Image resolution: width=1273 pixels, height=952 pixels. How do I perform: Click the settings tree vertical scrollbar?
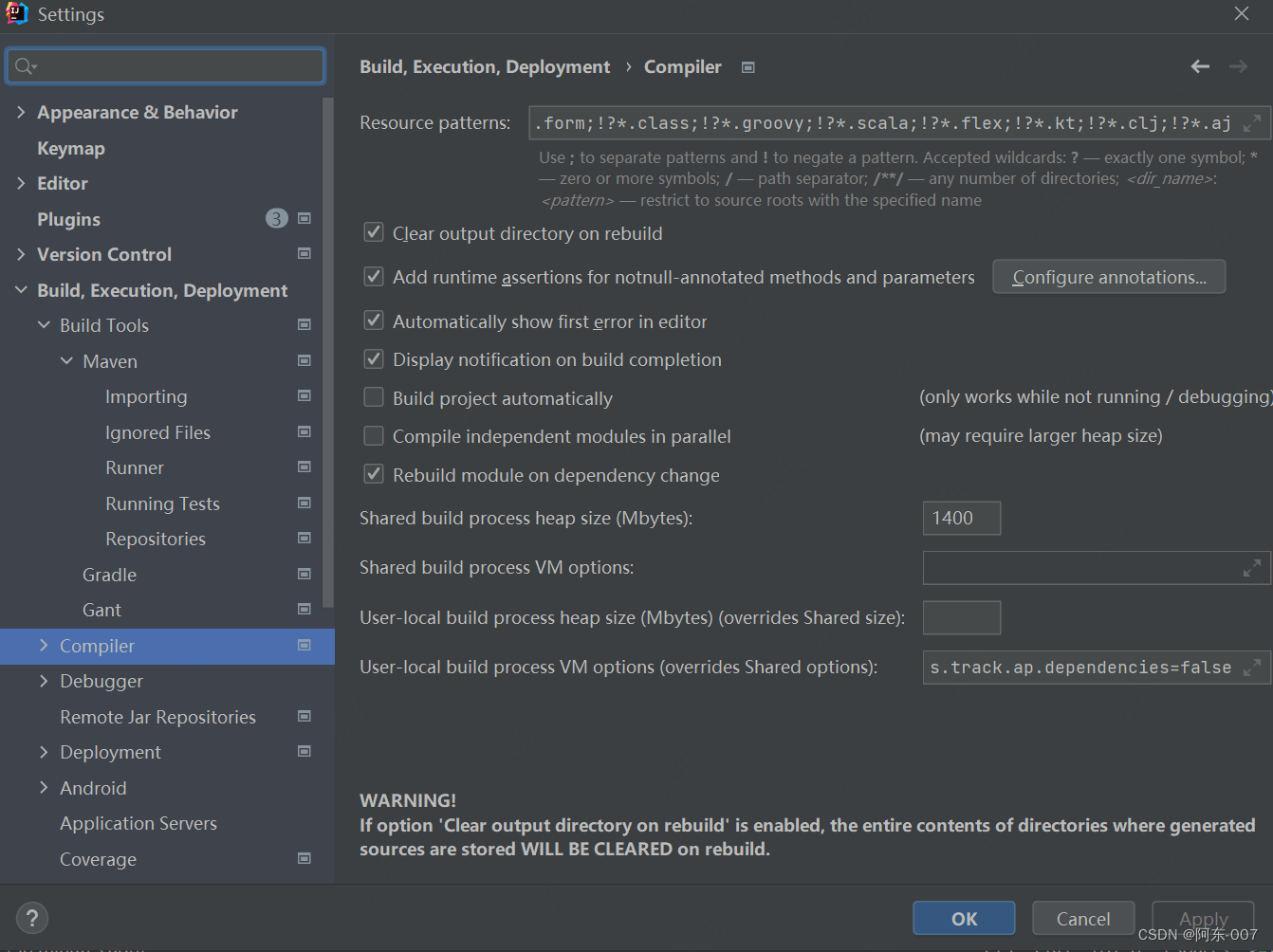(328, 351)
